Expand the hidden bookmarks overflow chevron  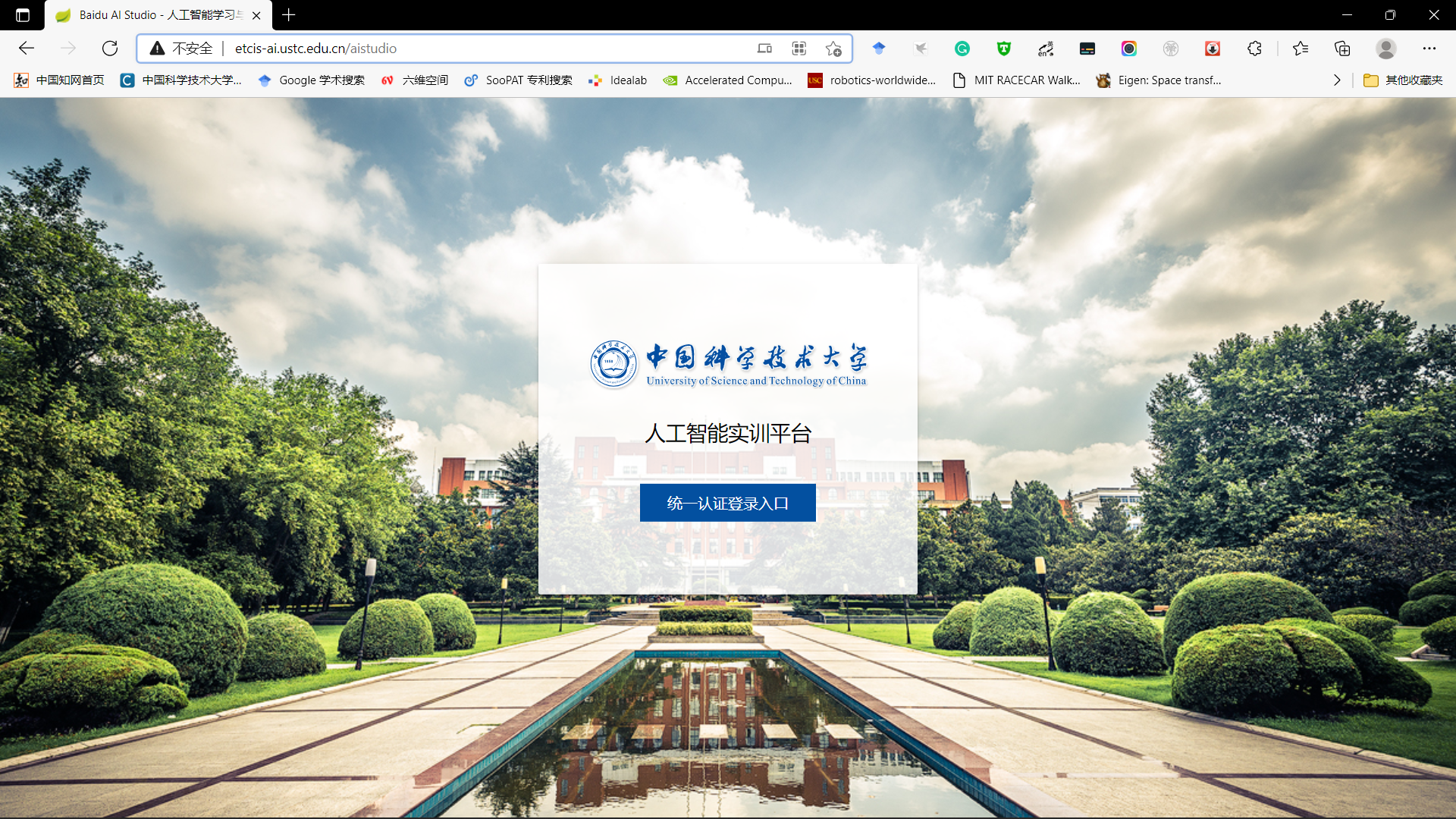click(x=1337, y=80)
